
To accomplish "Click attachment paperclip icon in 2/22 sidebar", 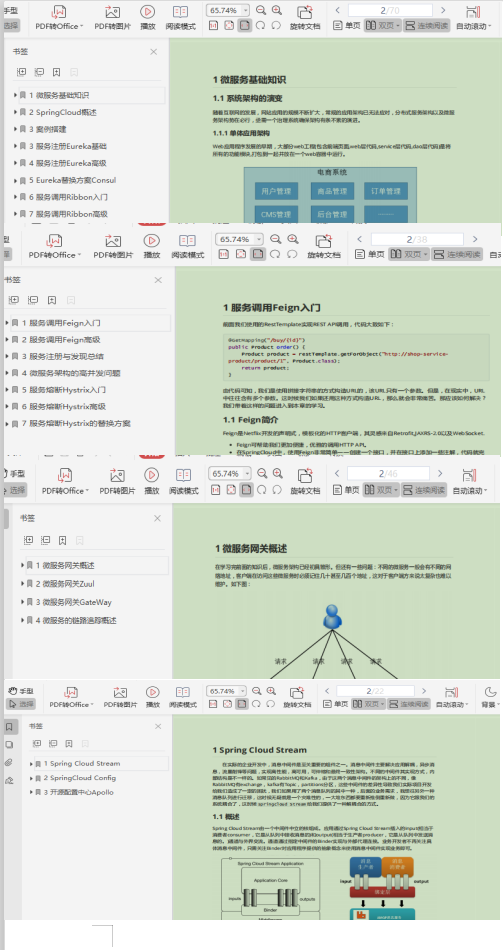I will pyautogui.click(x=8, y=762).
